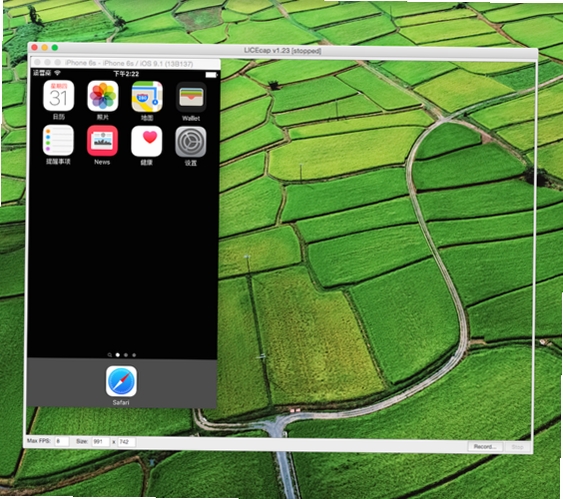This screenshot has height=499, width=563.
Task: Launch the News app
Action: point(102,141)
